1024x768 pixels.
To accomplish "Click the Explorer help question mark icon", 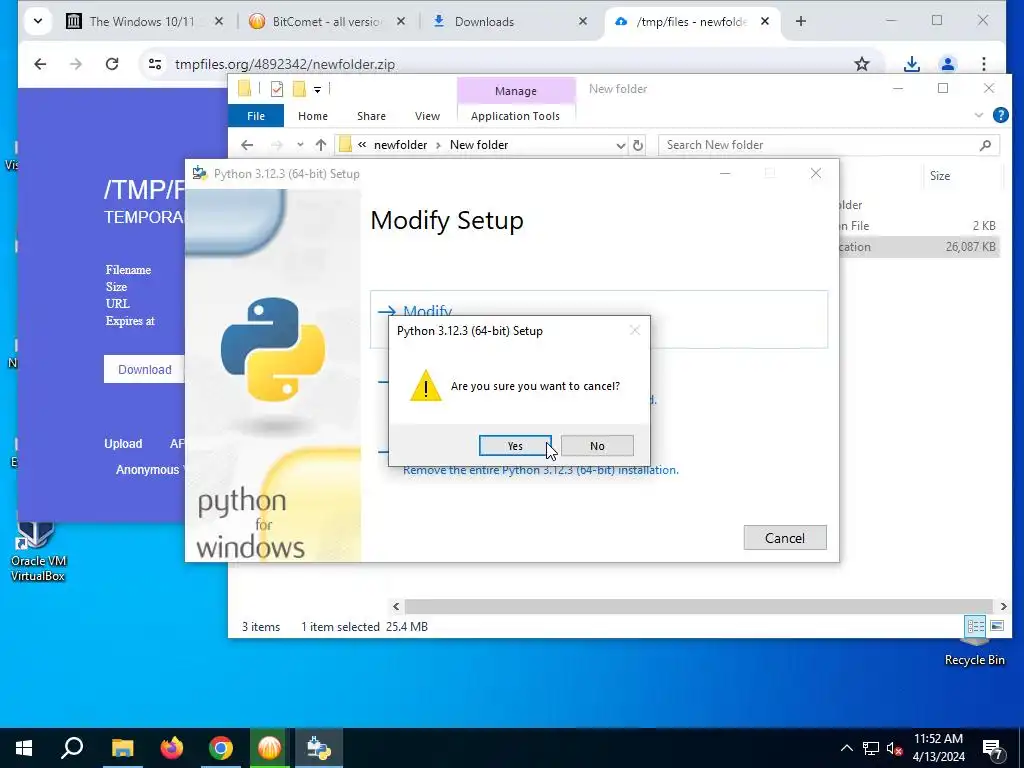I will pos(1000,116).
